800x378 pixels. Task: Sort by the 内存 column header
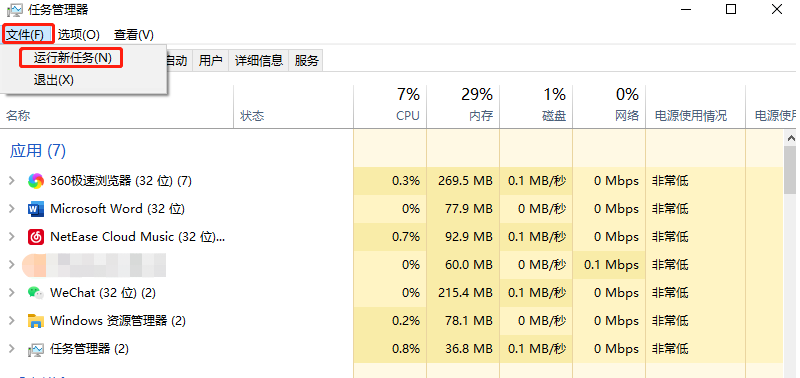[x=463, y=106]
